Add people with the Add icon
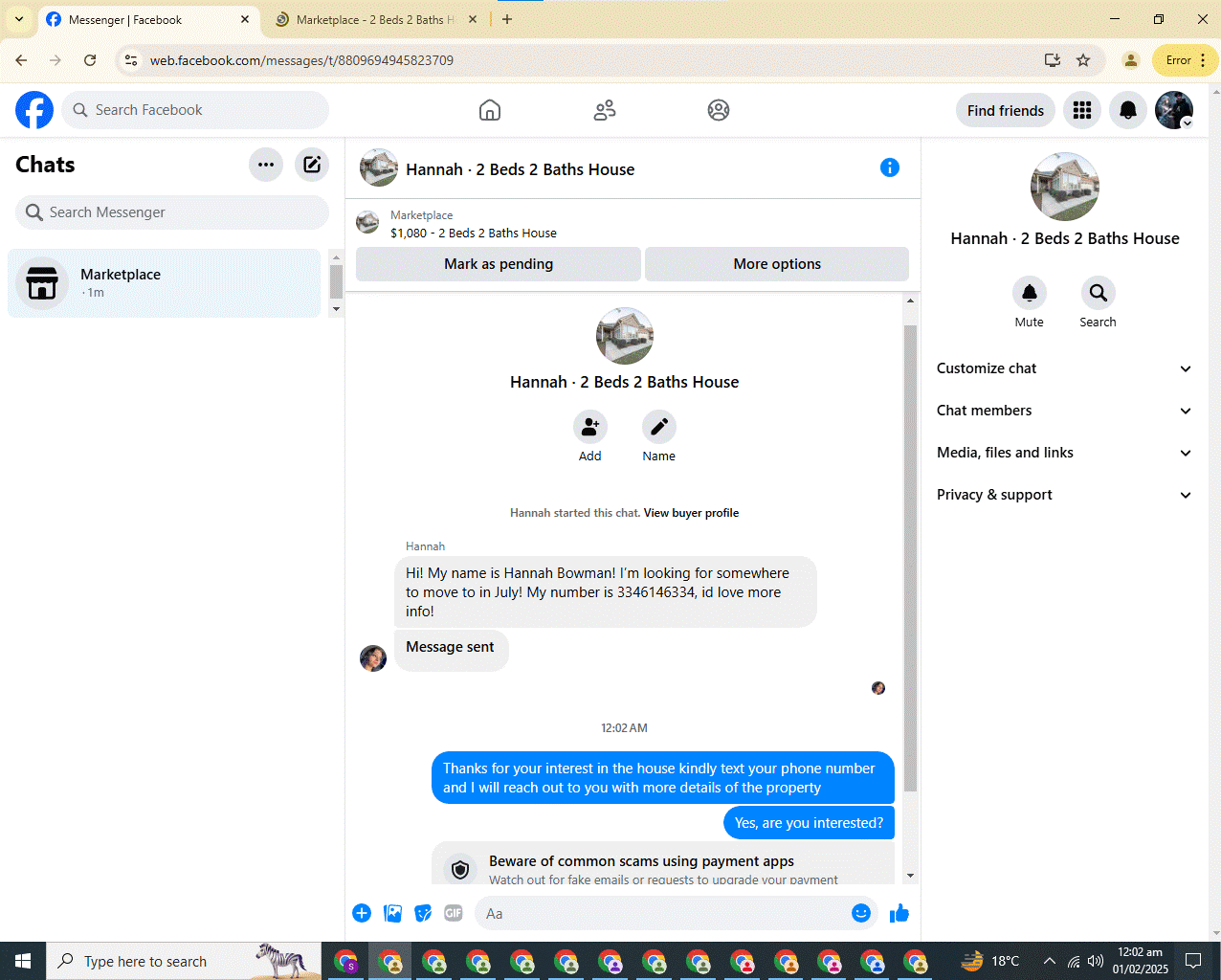This screenshot has width=1221, height=980. tap(590, 426)
